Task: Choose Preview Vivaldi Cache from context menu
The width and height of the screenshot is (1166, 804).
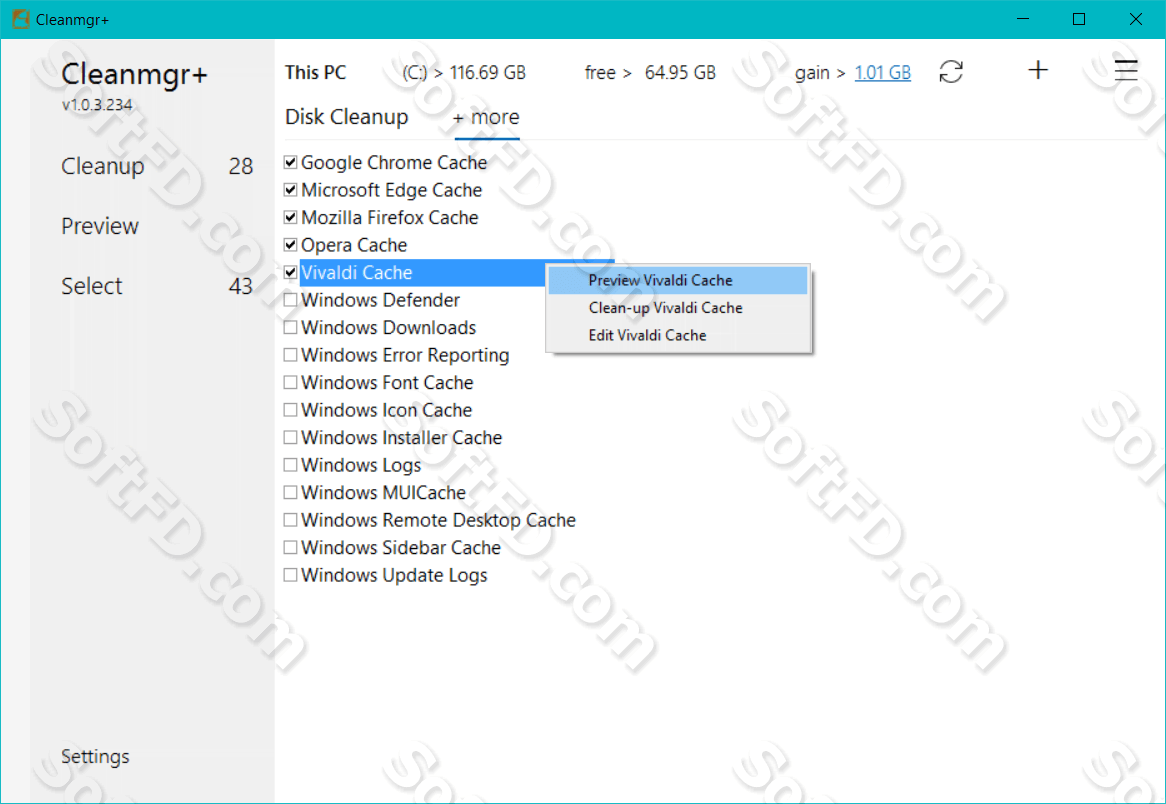Action: pos(677,280)
